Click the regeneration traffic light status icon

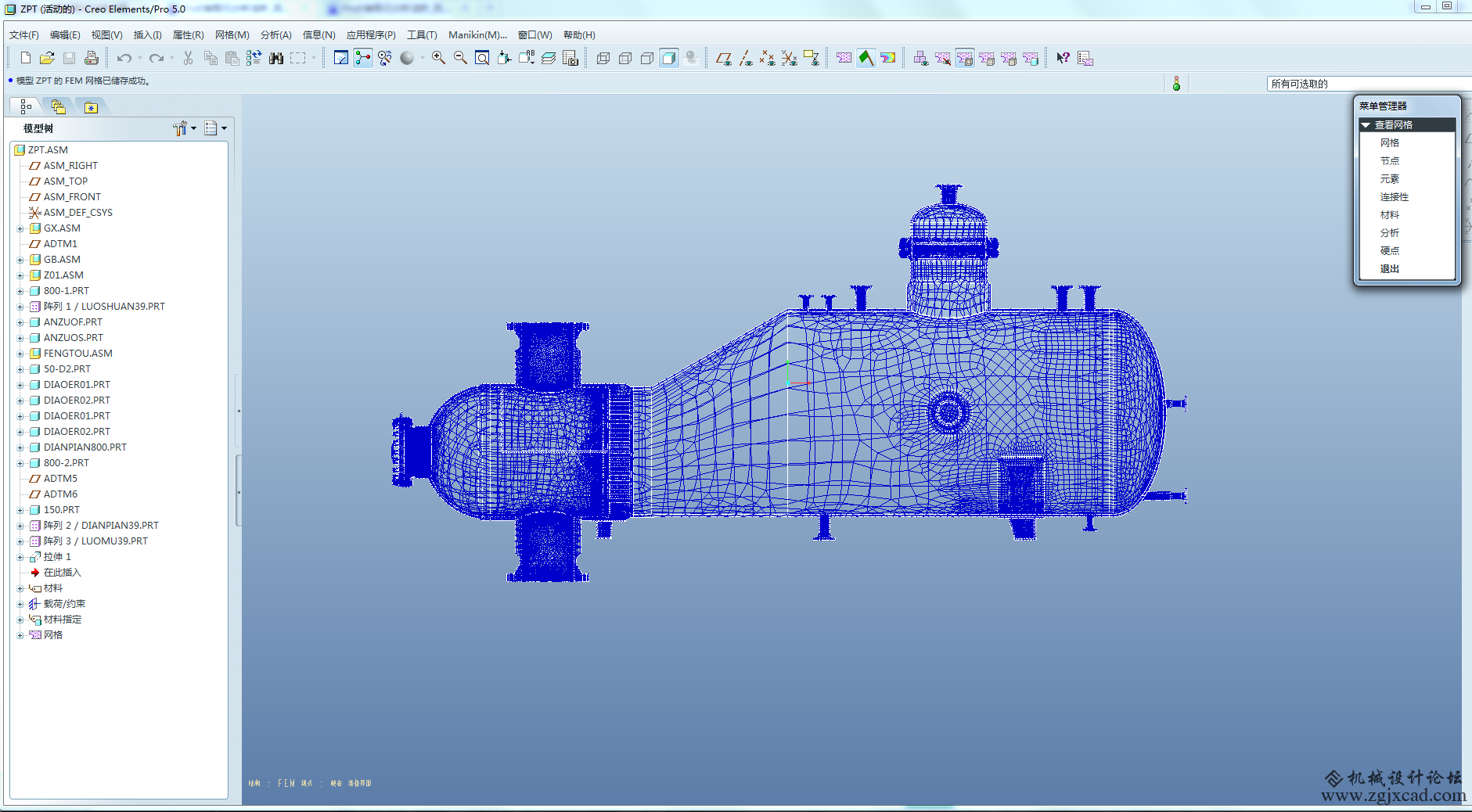pos(1176,84)
